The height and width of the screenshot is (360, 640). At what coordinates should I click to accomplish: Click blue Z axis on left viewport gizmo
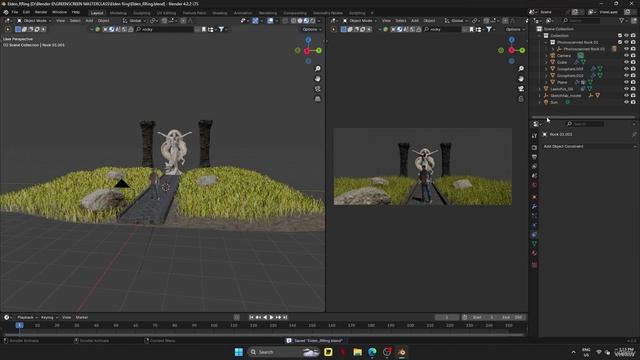308,40
